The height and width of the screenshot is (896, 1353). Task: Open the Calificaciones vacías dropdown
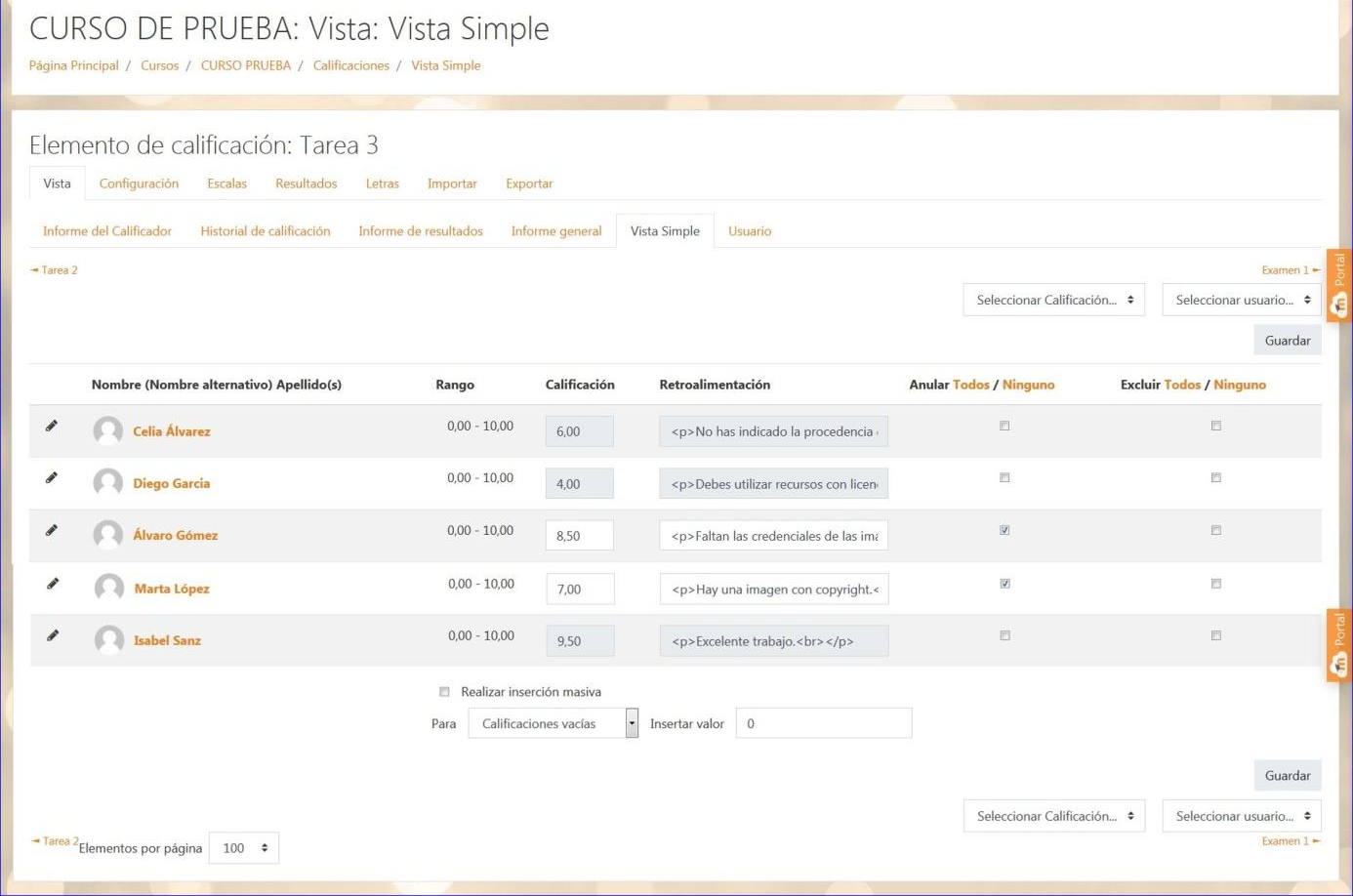click(x=553, y=723)
